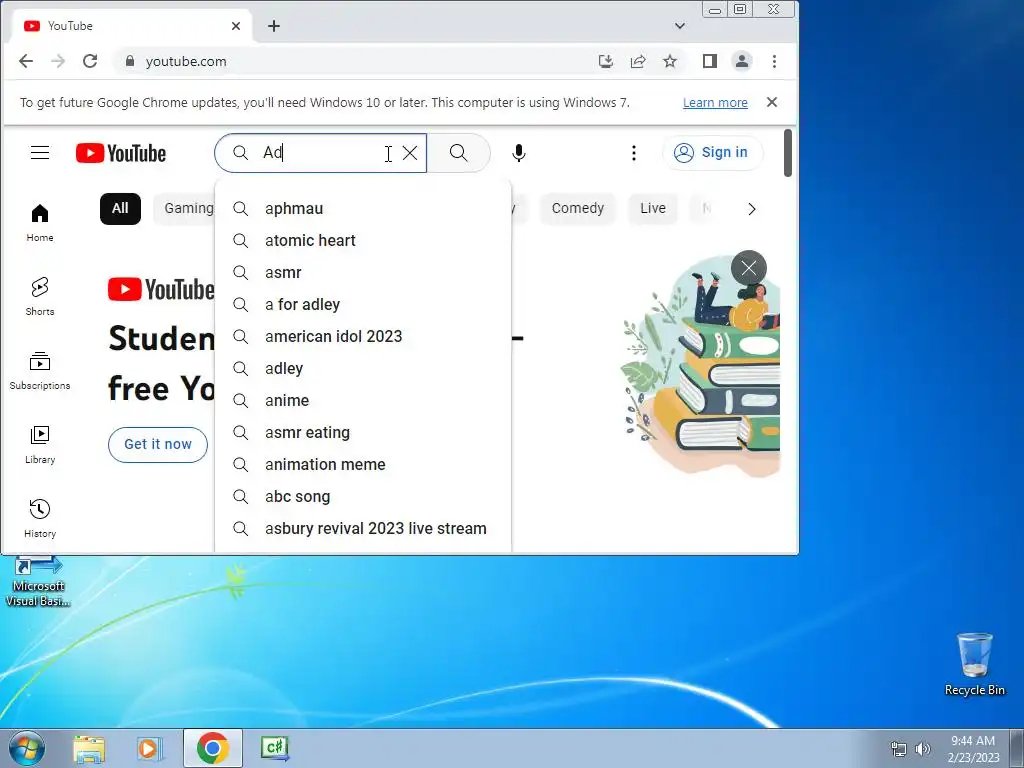Share this page from address bar
The height and width of the screenshot is (768, 1024).
(x=637, y=61)
